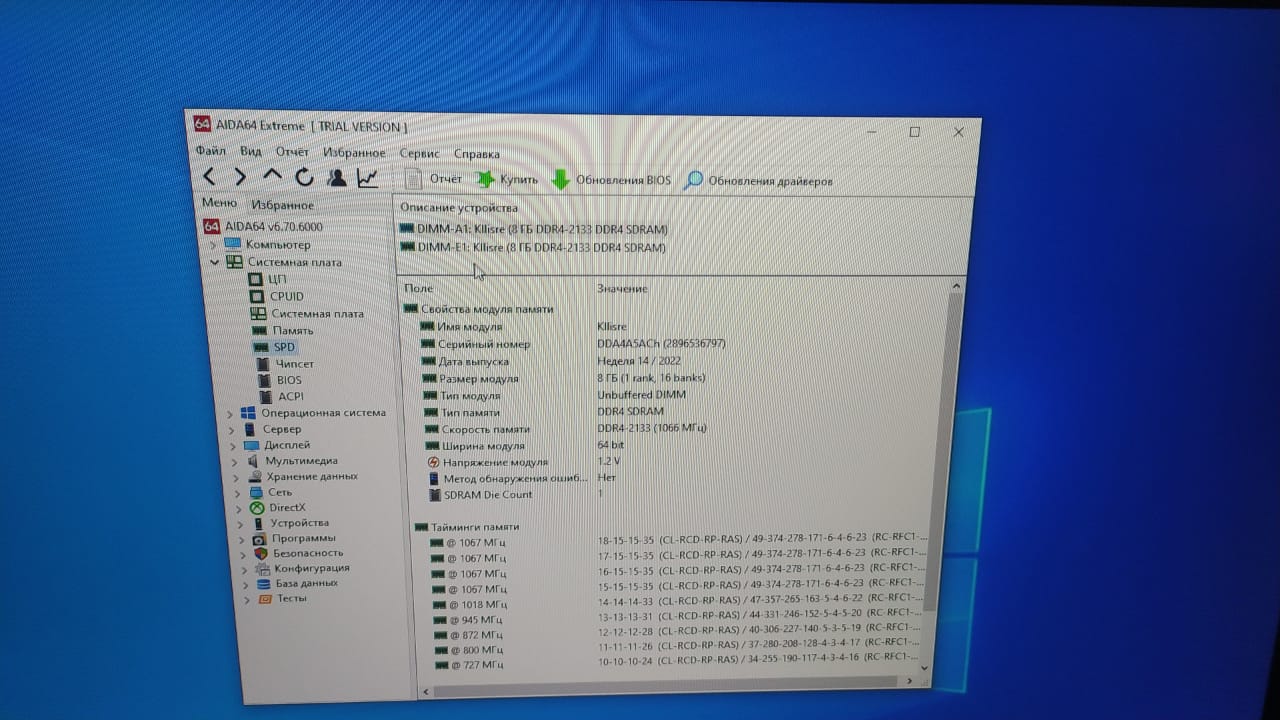
Task: Select the ЦП item in the tree
Action: (x=267, y=279)
